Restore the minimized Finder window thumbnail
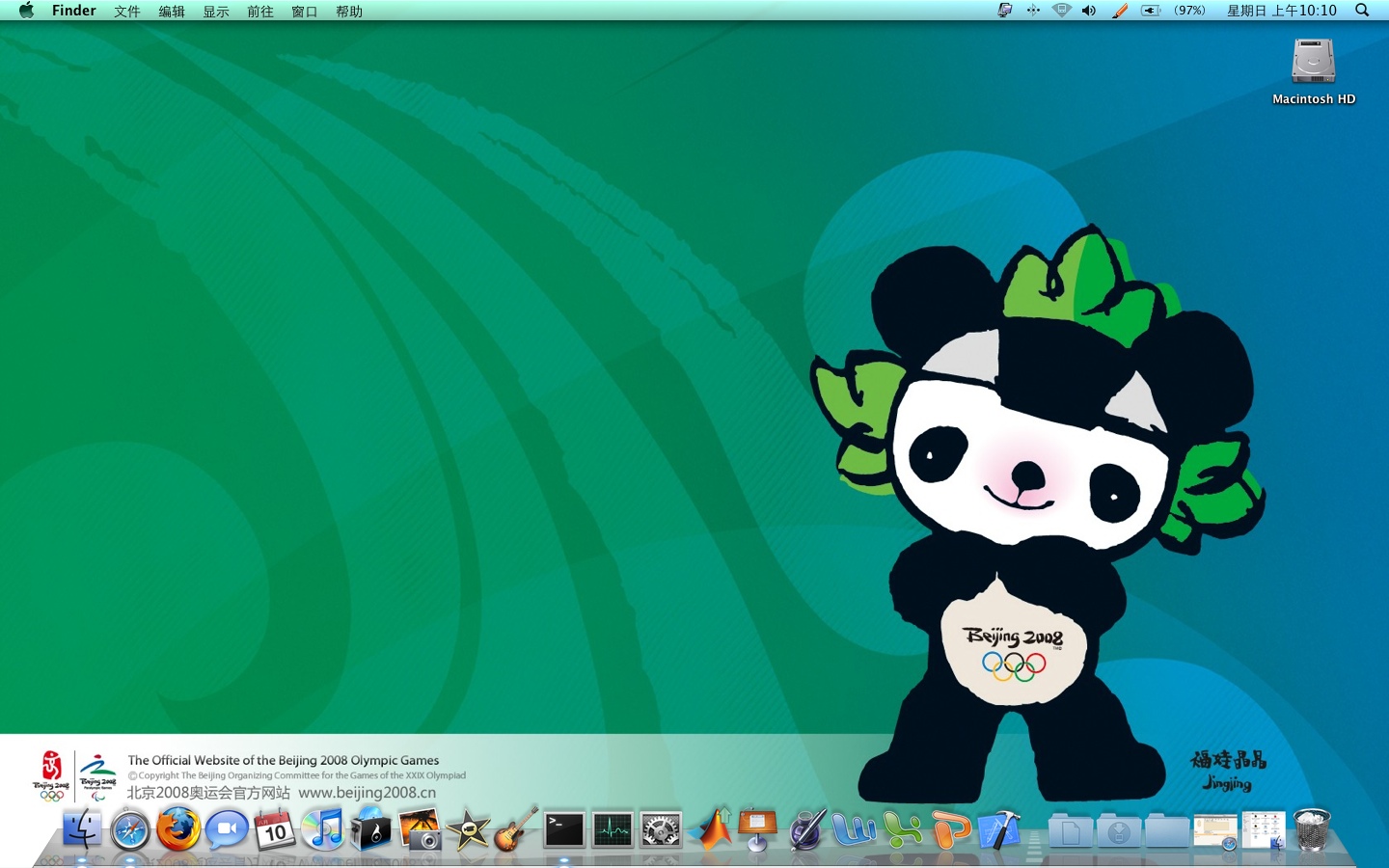The image size is (1389, 868). coord(1264,830)
